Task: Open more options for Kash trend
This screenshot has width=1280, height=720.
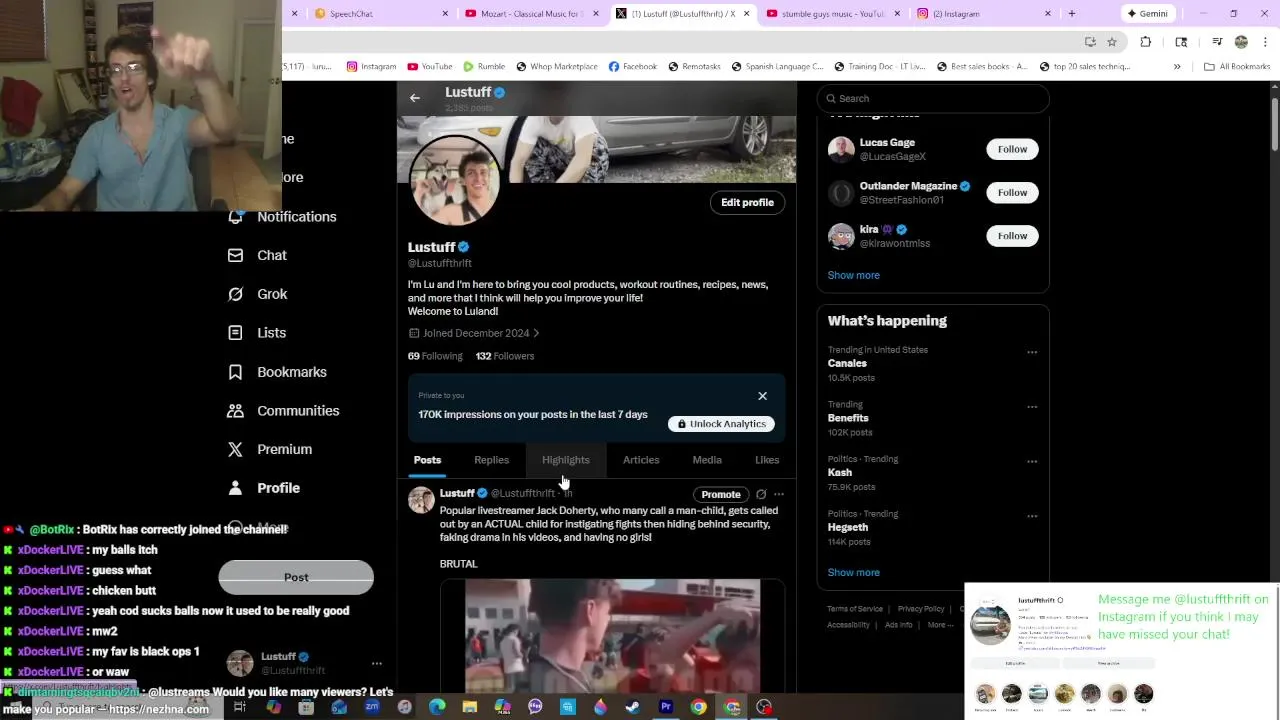Action: (x=1032, y=462)
